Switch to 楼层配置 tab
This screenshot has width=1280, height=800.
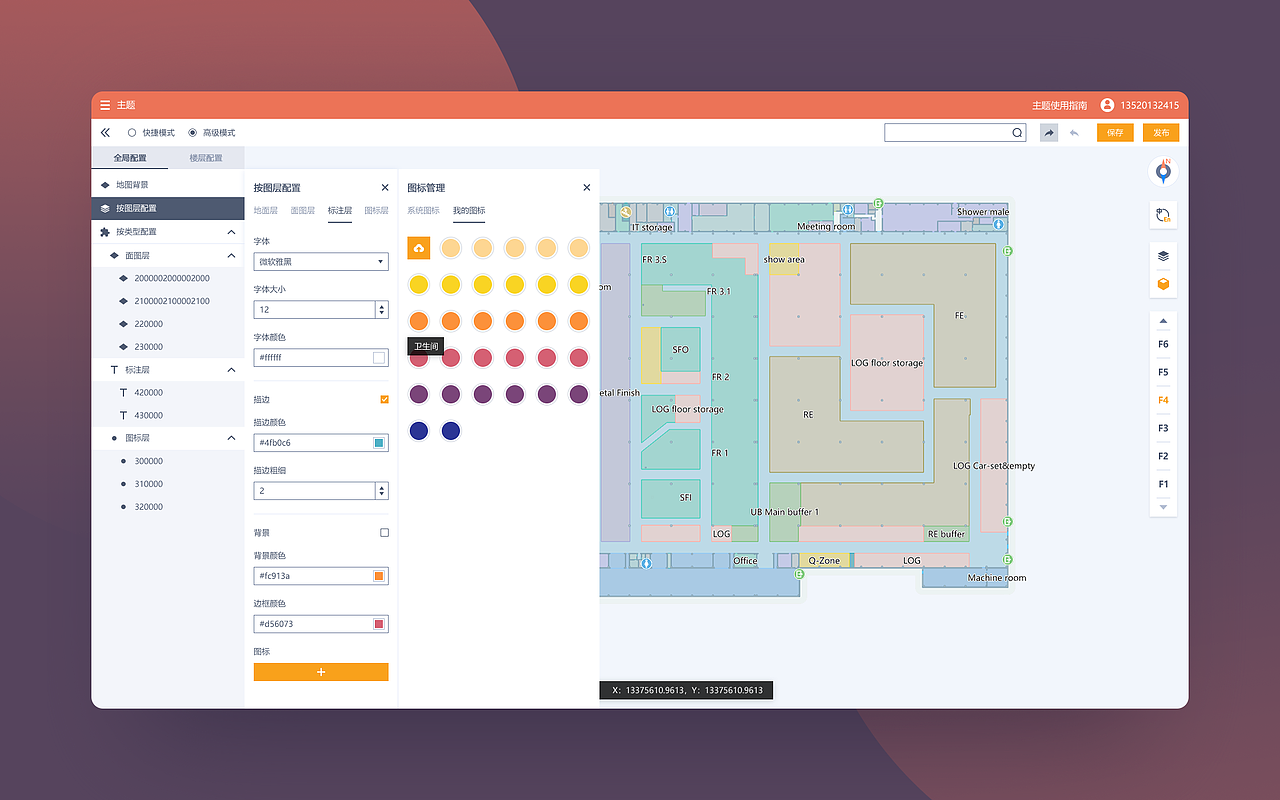206,158
